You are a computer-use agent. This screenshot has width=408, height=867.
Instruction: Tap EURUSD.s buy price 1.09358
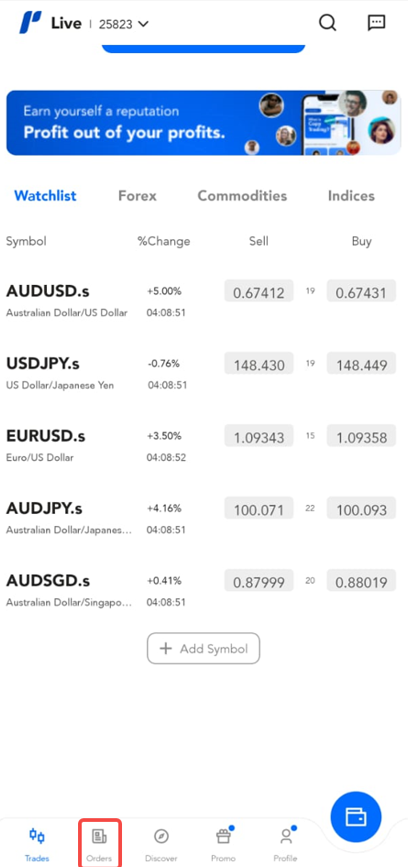(x=361, y=436)
